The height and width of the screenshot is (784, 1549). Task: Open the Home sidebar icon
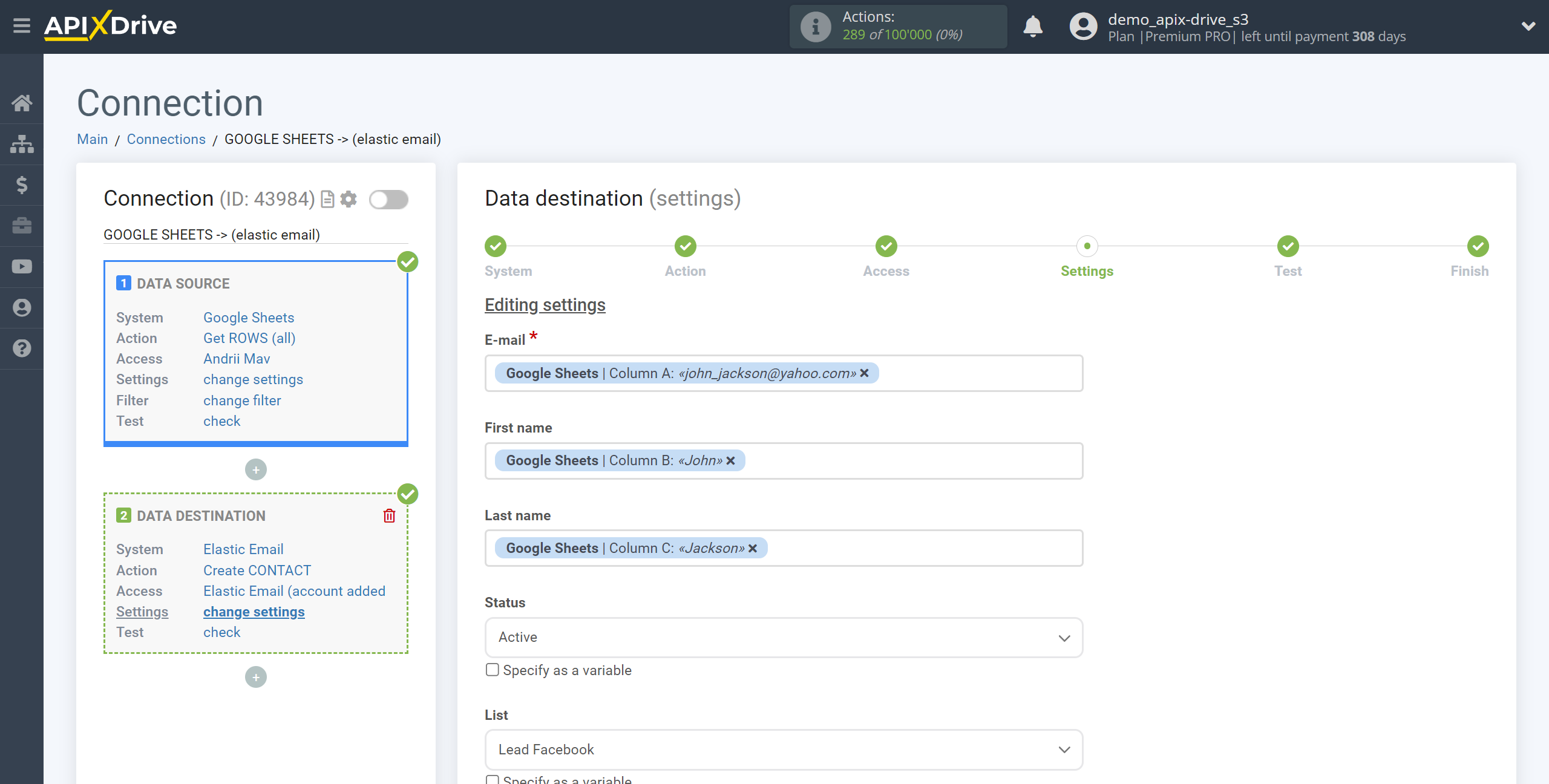click(22, 103)
